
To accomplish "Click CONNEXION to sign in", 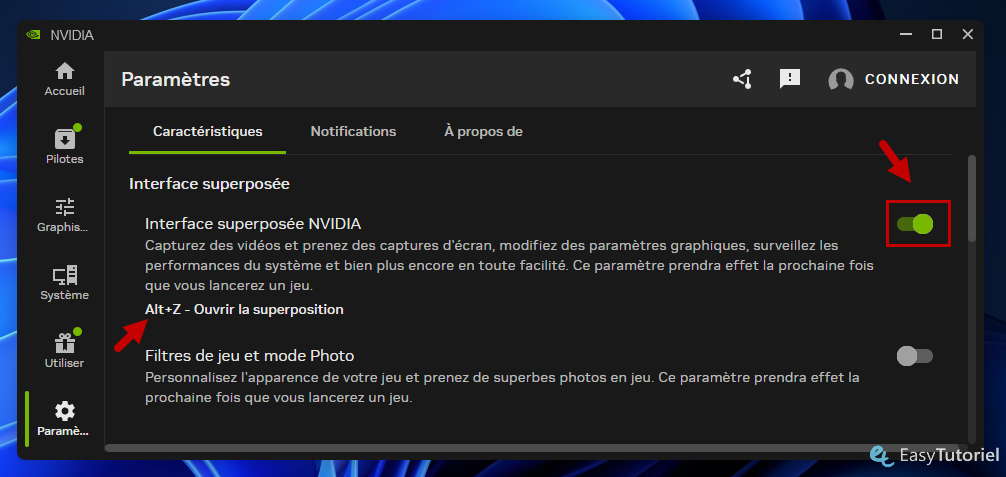I will 912,79.
